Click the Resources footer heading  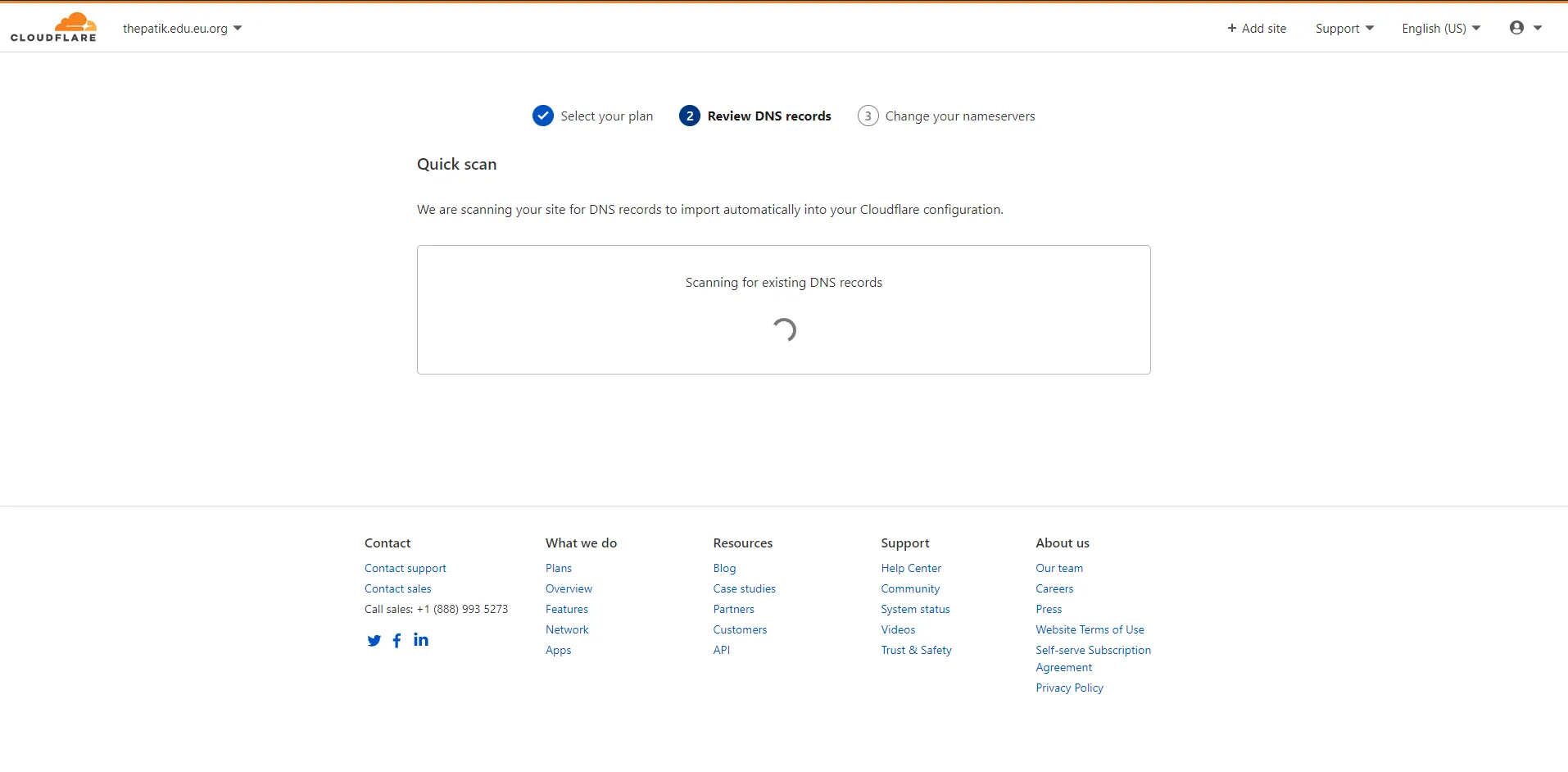742,543
